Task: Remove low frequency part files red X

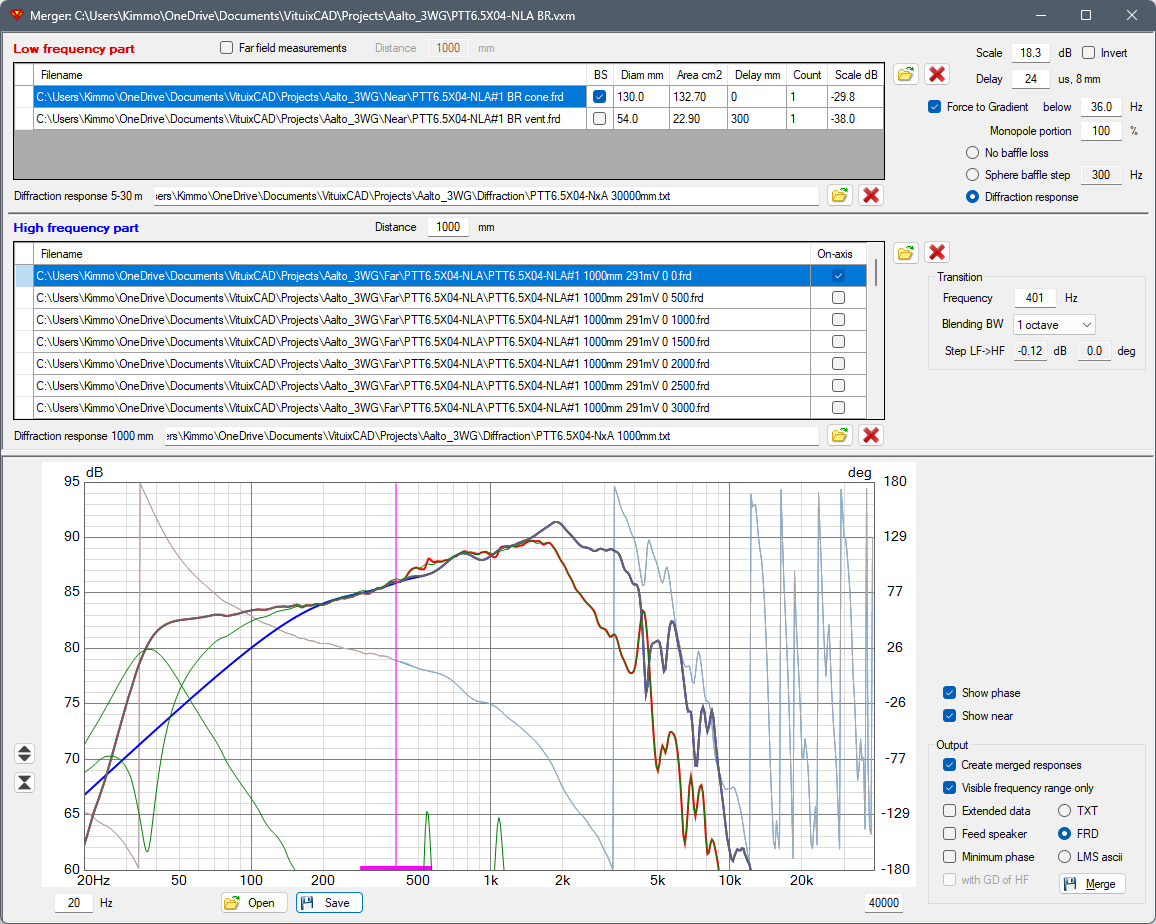Action: tap(937, 74)
